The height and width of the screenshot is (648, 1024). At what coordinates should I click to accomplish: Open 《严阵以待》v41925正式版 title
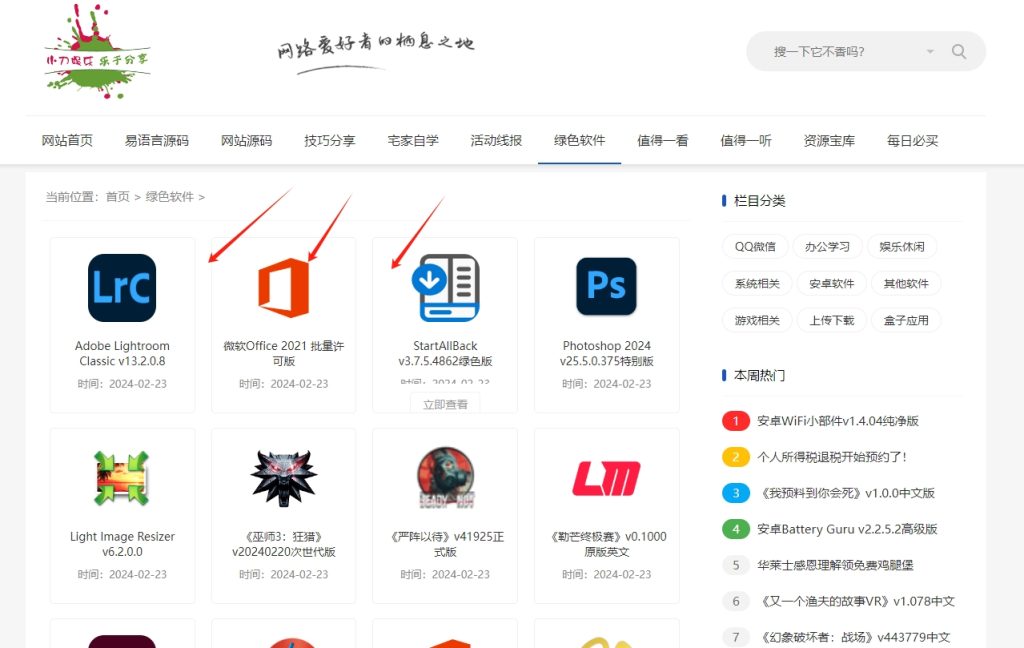click(x=445, y=544)
